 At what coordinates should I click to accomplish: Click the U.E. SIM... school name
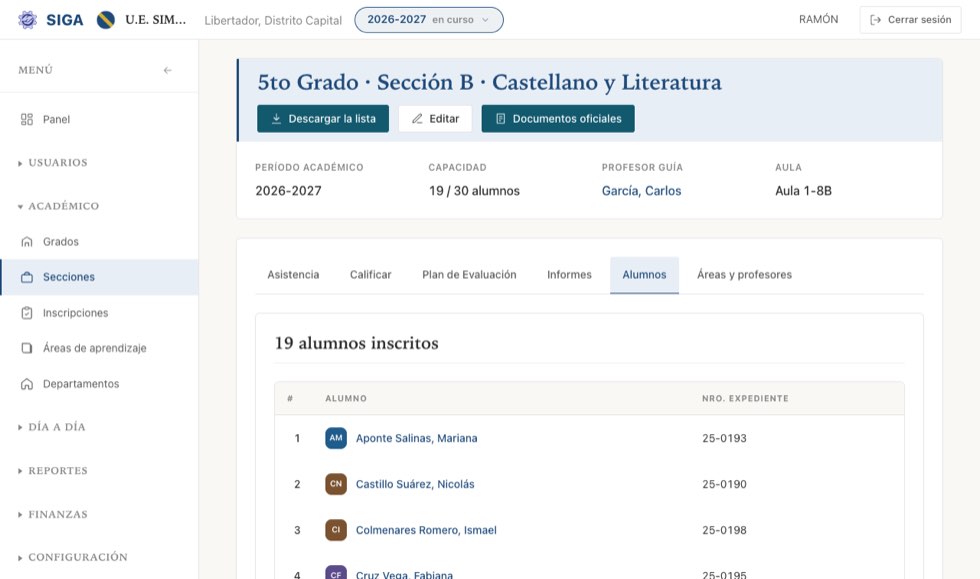(156, 19)
